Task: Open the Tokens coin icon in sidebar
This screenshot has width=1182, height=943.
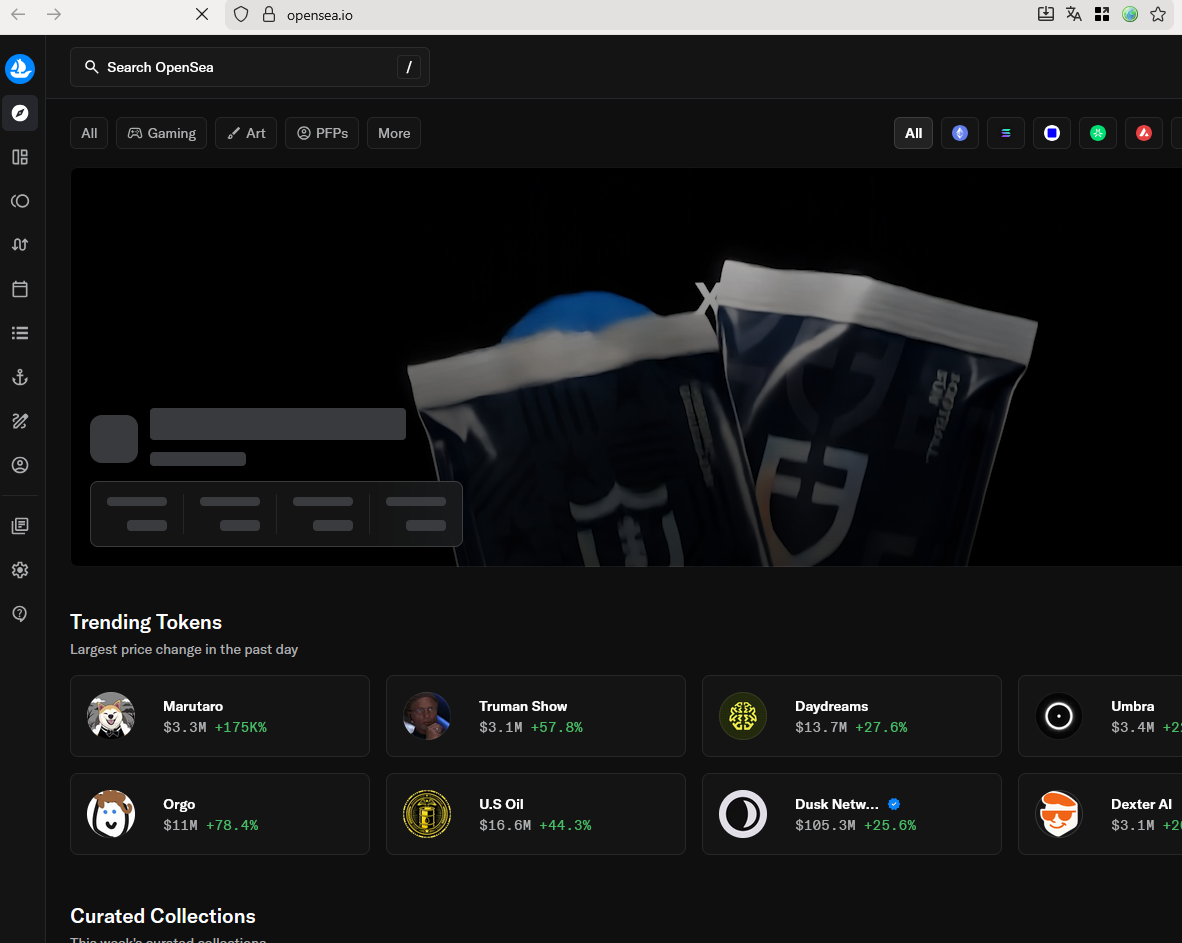Action: (x=20, y=201)
